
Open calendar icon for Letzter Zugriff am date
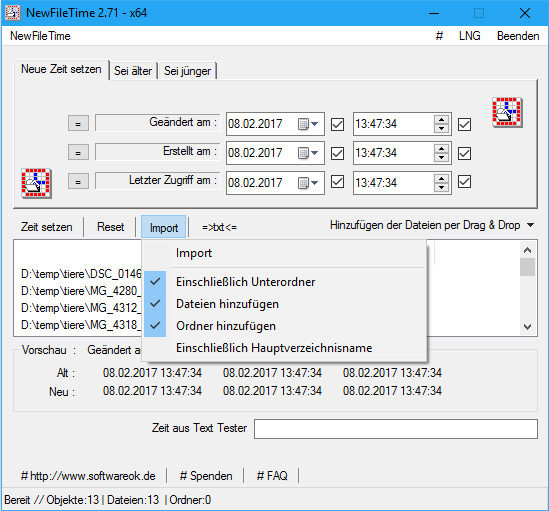pyautogui.click(x=303, y=183)
